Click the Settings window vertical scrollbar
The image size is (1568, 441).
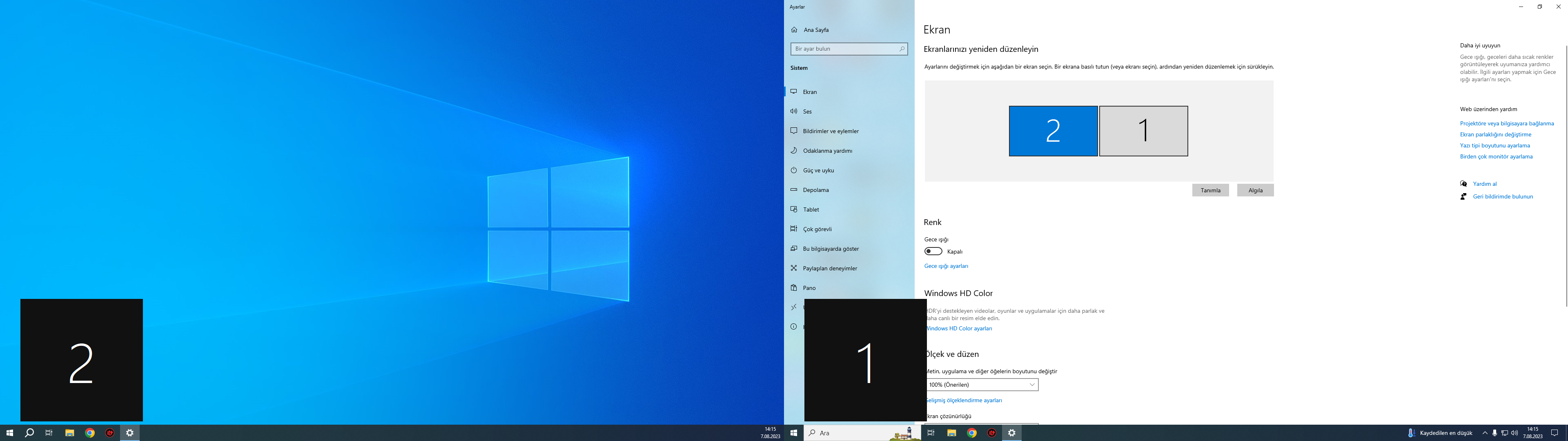point(1566,176)
